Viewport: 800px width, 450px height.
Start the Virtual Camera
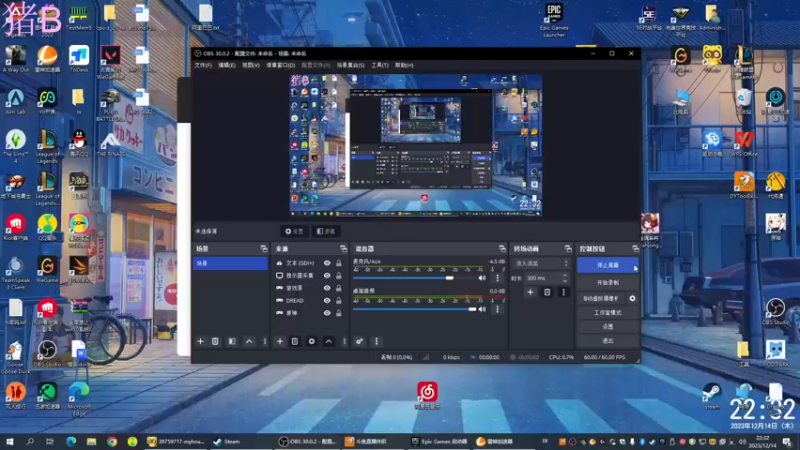[x=601, y=298]
